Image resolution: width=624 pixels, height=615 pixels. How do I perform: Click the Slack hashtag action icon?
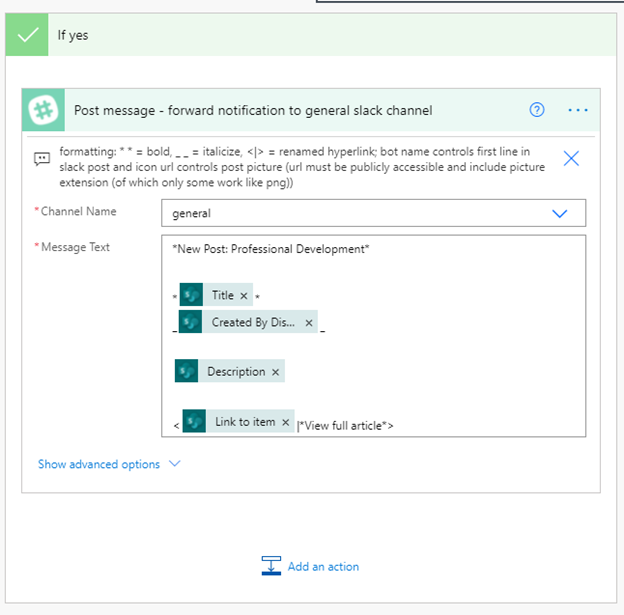43,110
